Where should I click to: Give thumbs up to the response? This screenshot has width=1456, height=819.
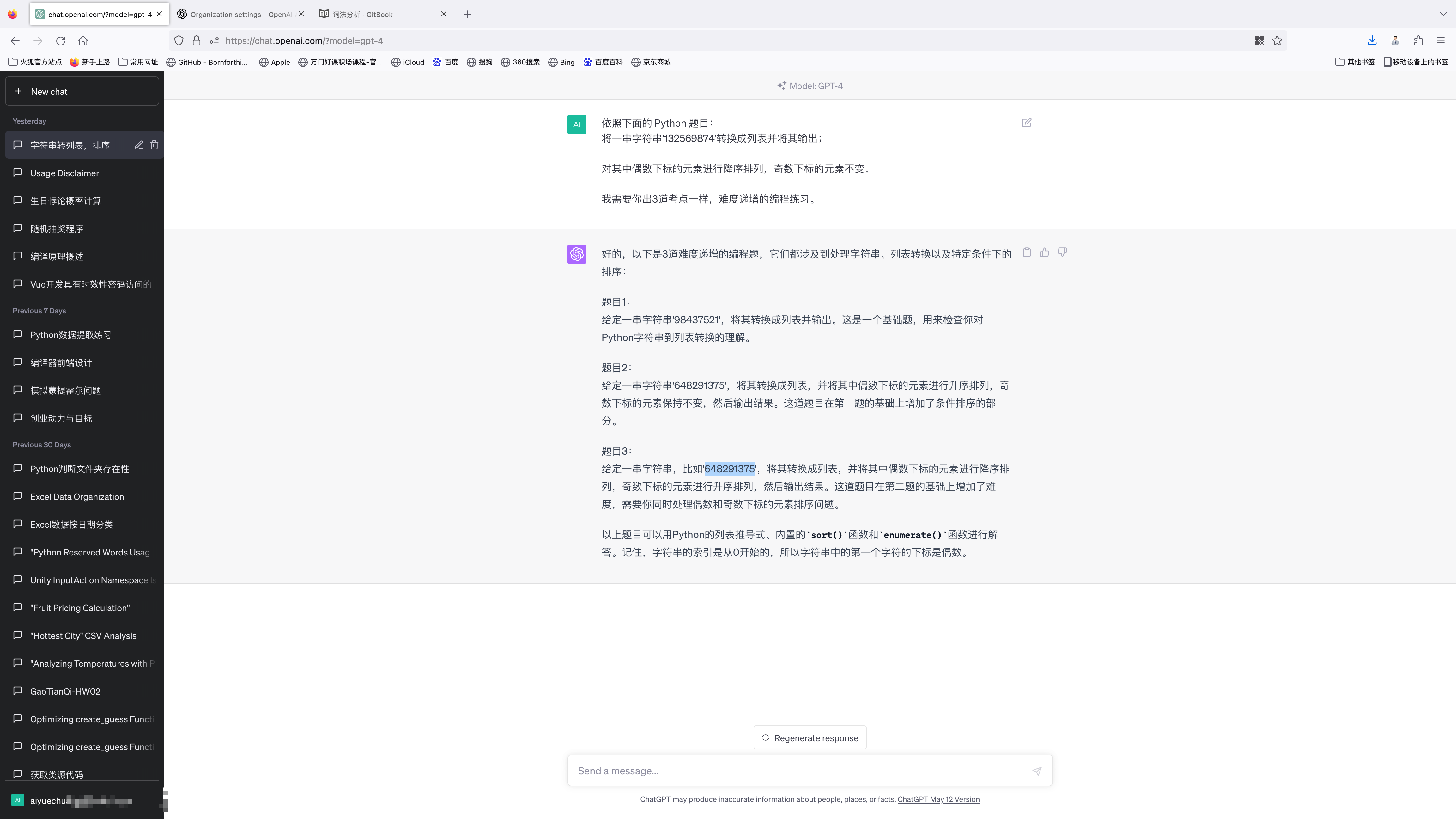tap(1044, 252)
